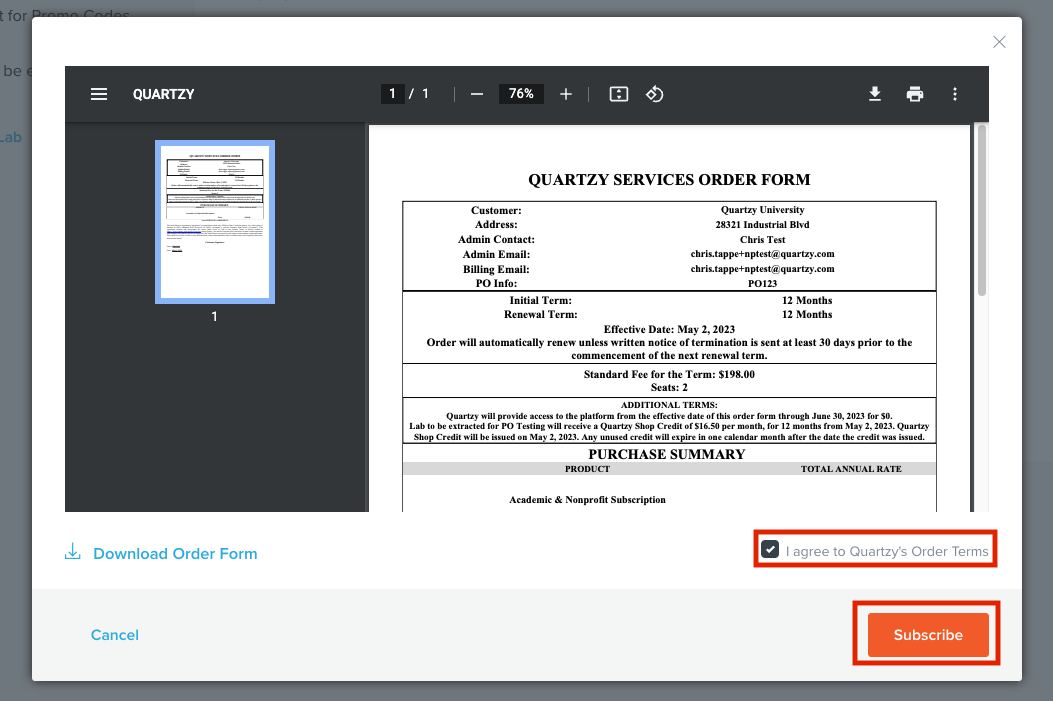This screenshot has height=701, width=1053.
Task: Select the page 1 thumbnail
Action: pyautogui.click(x=215, y=222)
